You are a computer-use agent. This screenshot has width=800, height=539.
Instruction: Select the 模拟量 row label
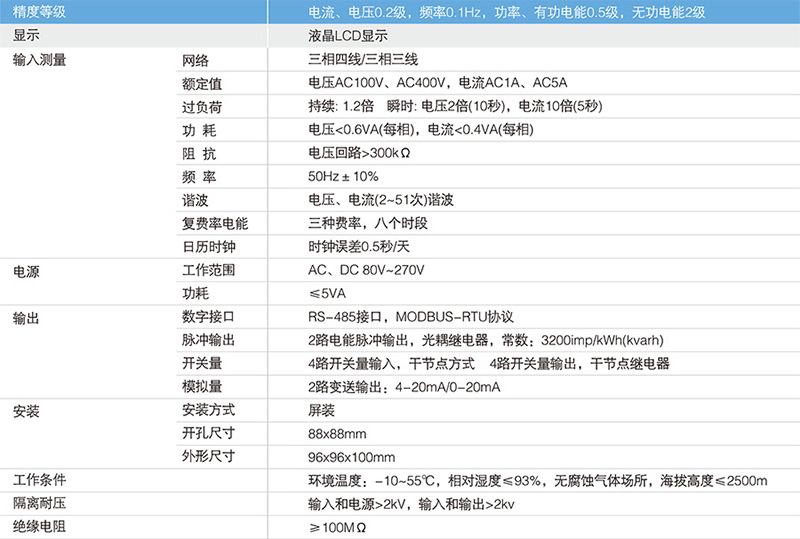tap(201, 387)
